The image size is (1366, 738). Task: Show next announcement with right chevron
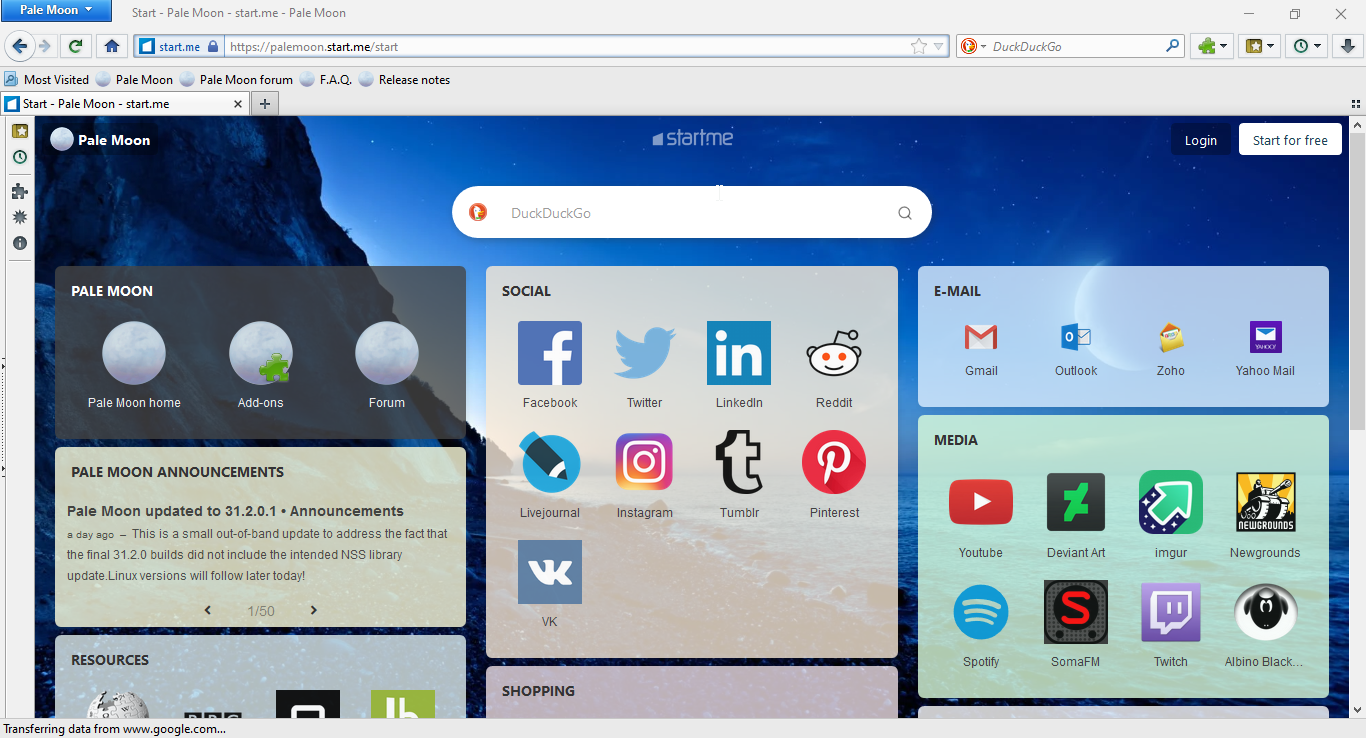click(313, 610)
